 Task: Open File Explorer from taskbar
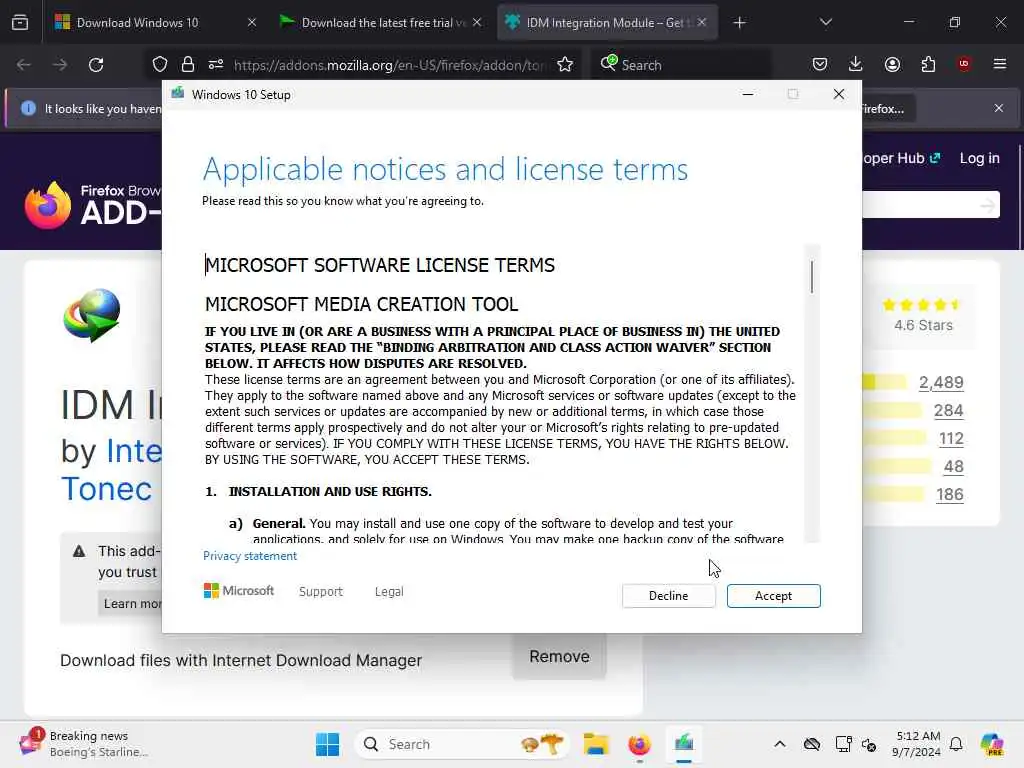596,744
